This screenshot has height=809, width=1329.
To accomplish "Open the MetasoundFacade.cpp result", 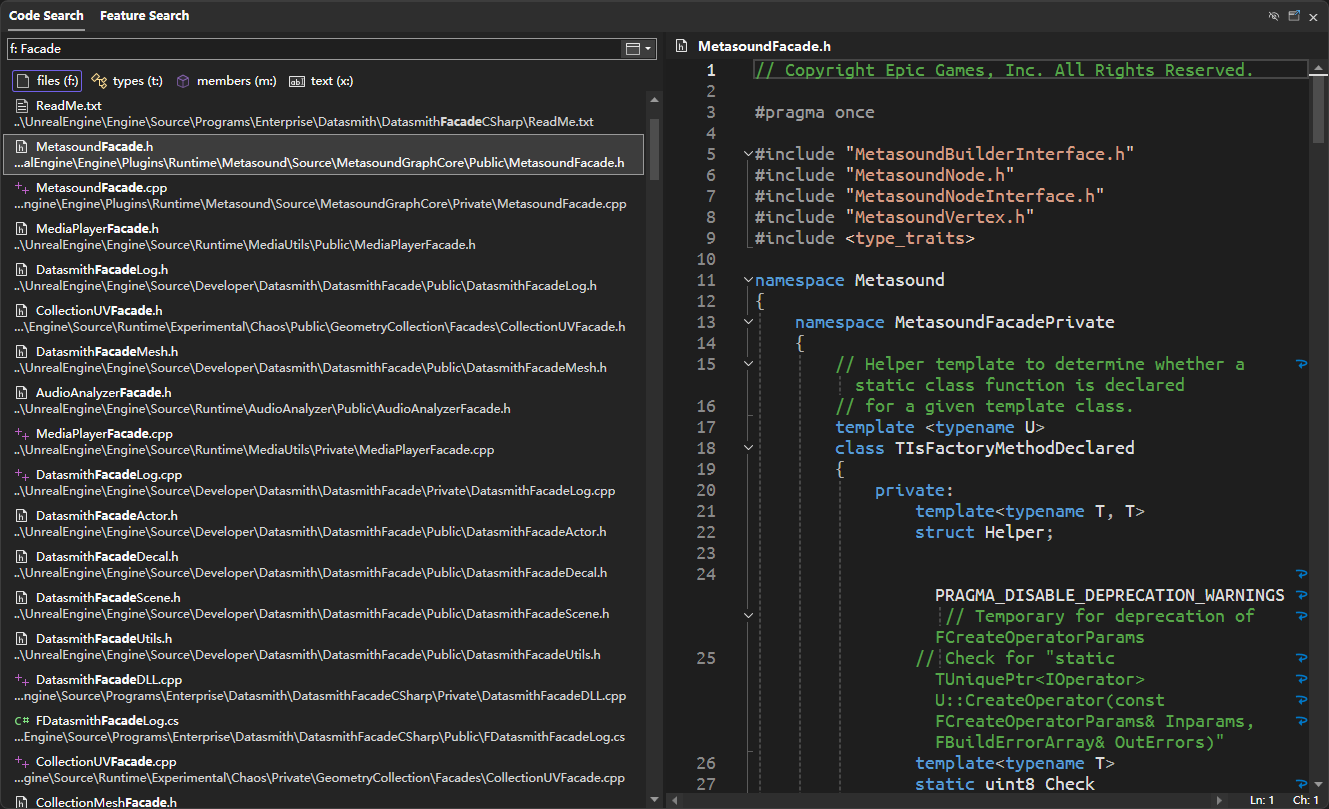I will click(x=100, y=187).
